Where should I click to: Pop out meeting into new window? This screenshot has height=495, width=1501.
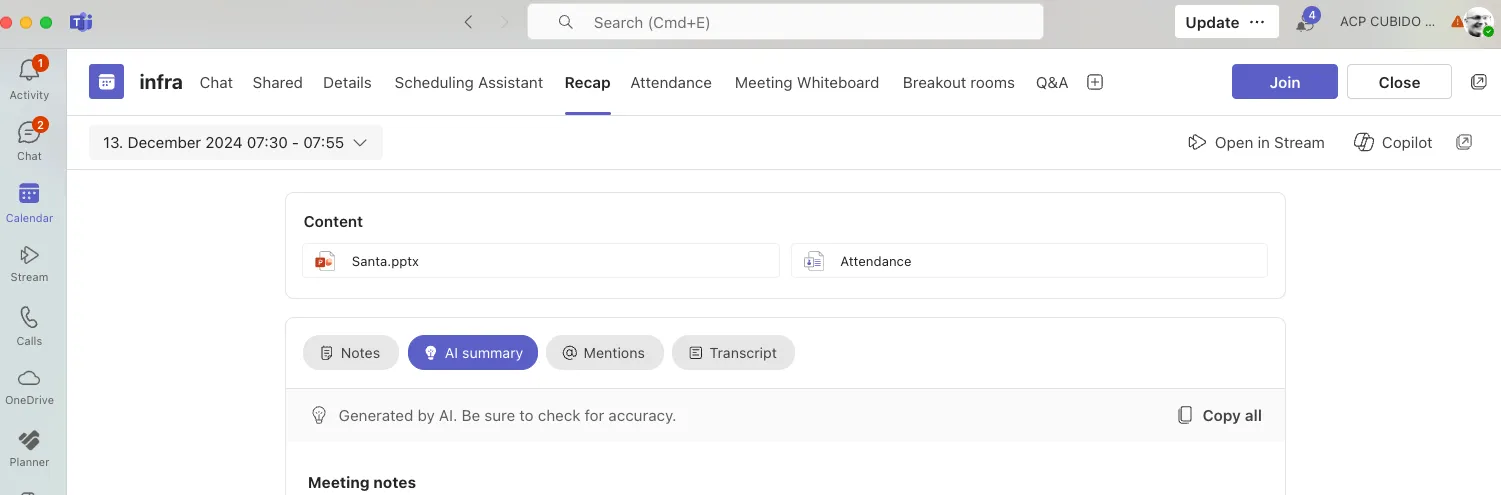(x=1479, y=82)
